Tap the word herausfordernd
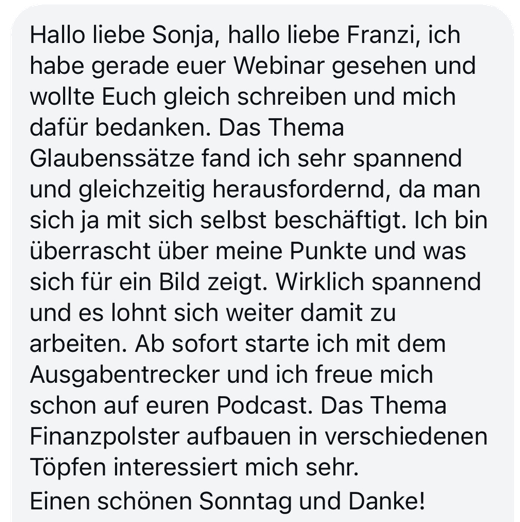The height and width of the screenshot is (522, 520). tap(302, 189)
